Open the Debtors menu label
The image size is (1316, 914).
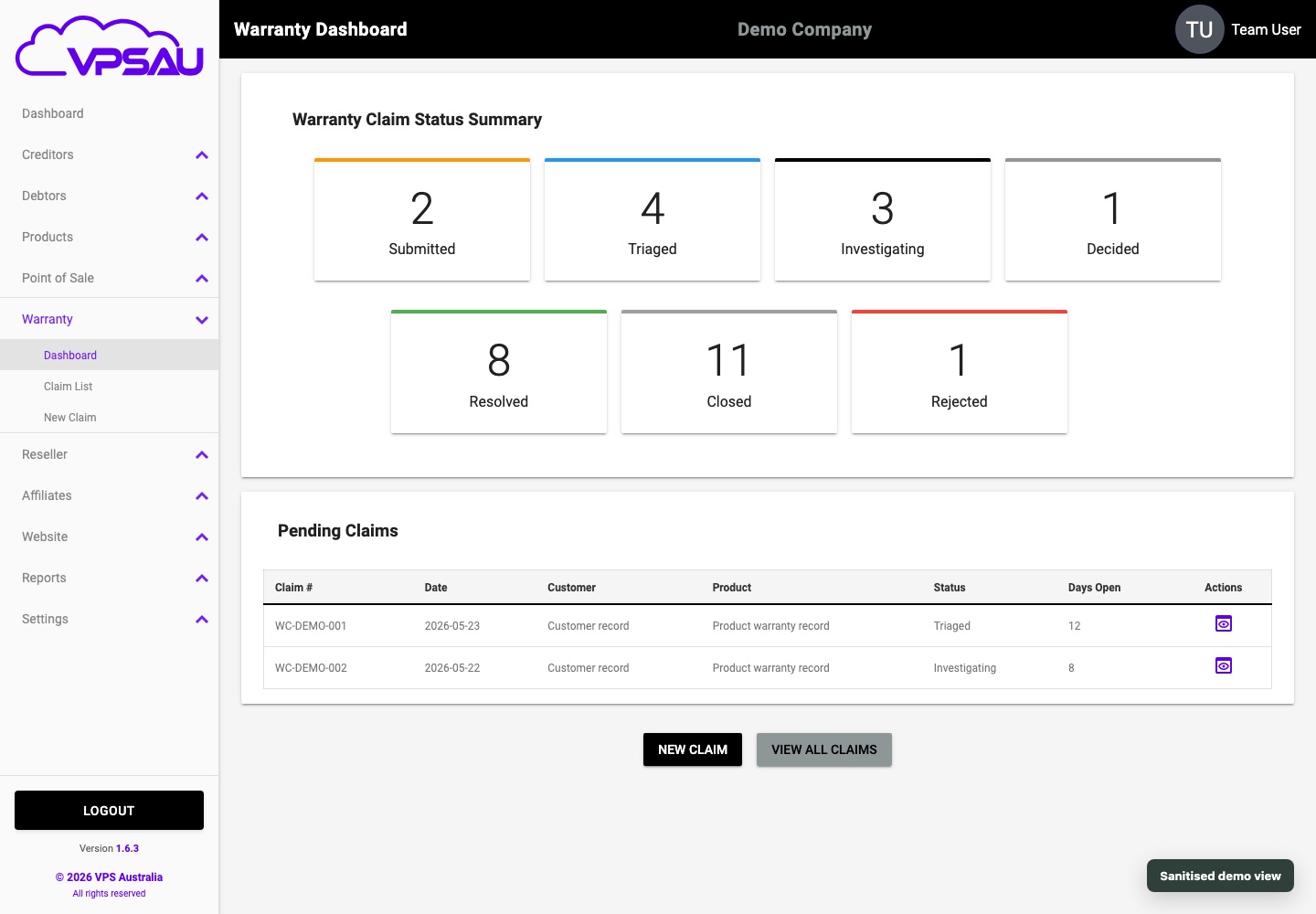44,196
